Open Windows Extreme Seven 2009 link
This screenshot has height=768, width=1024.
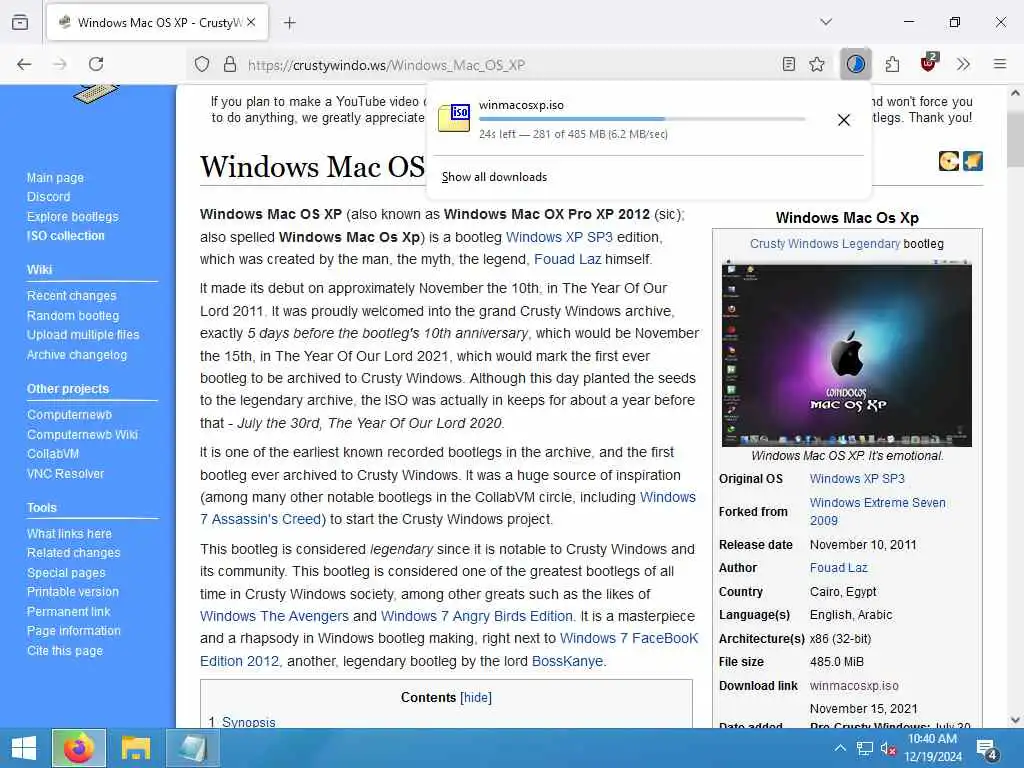tap(878, 511)
